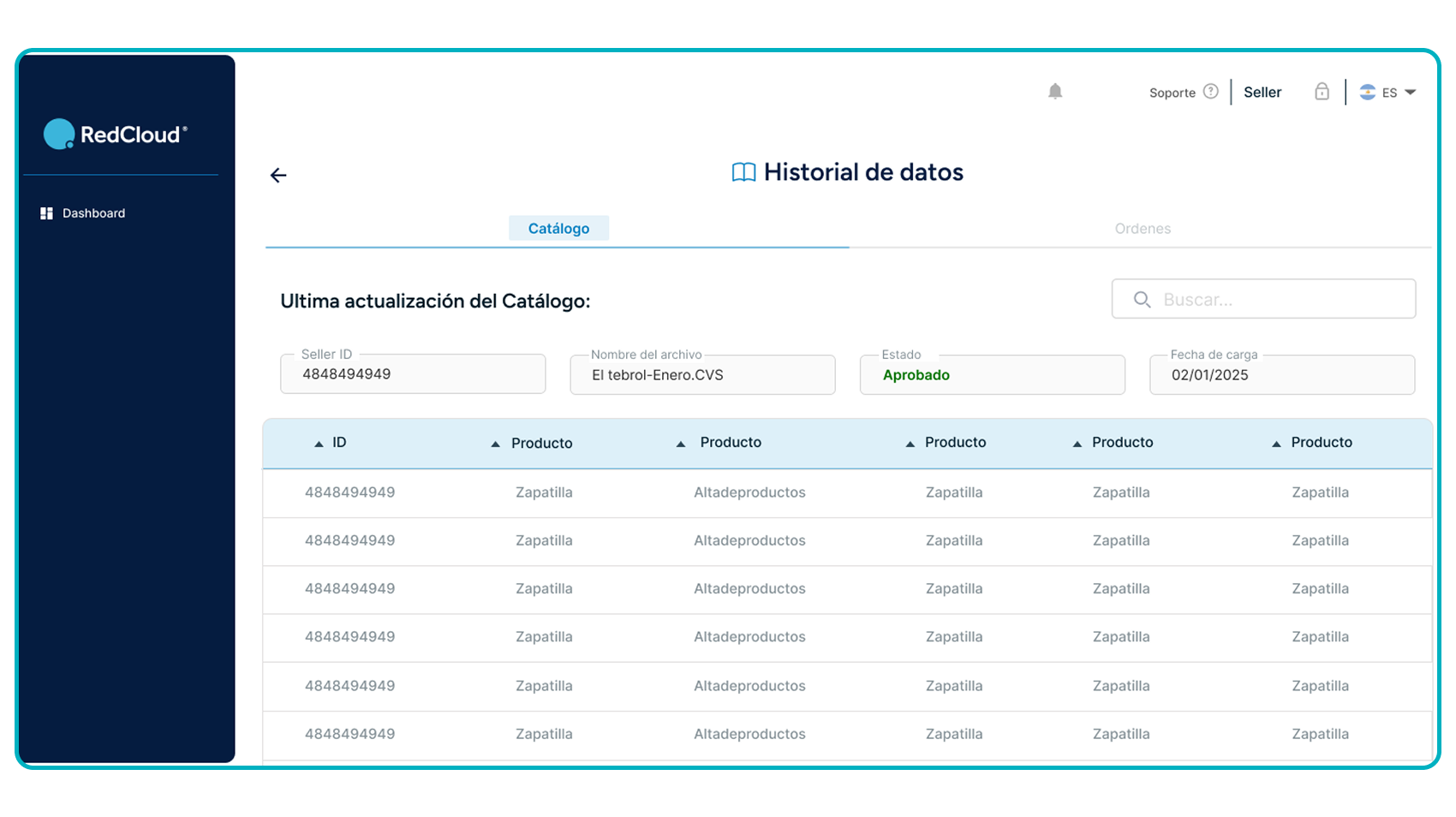
Task: Focus the Buscar search field
Action: [1263, 299]
